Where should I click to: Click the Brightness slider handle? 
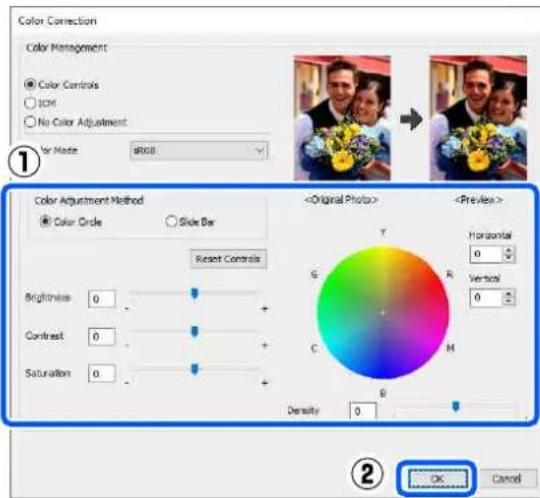(195, 294)
